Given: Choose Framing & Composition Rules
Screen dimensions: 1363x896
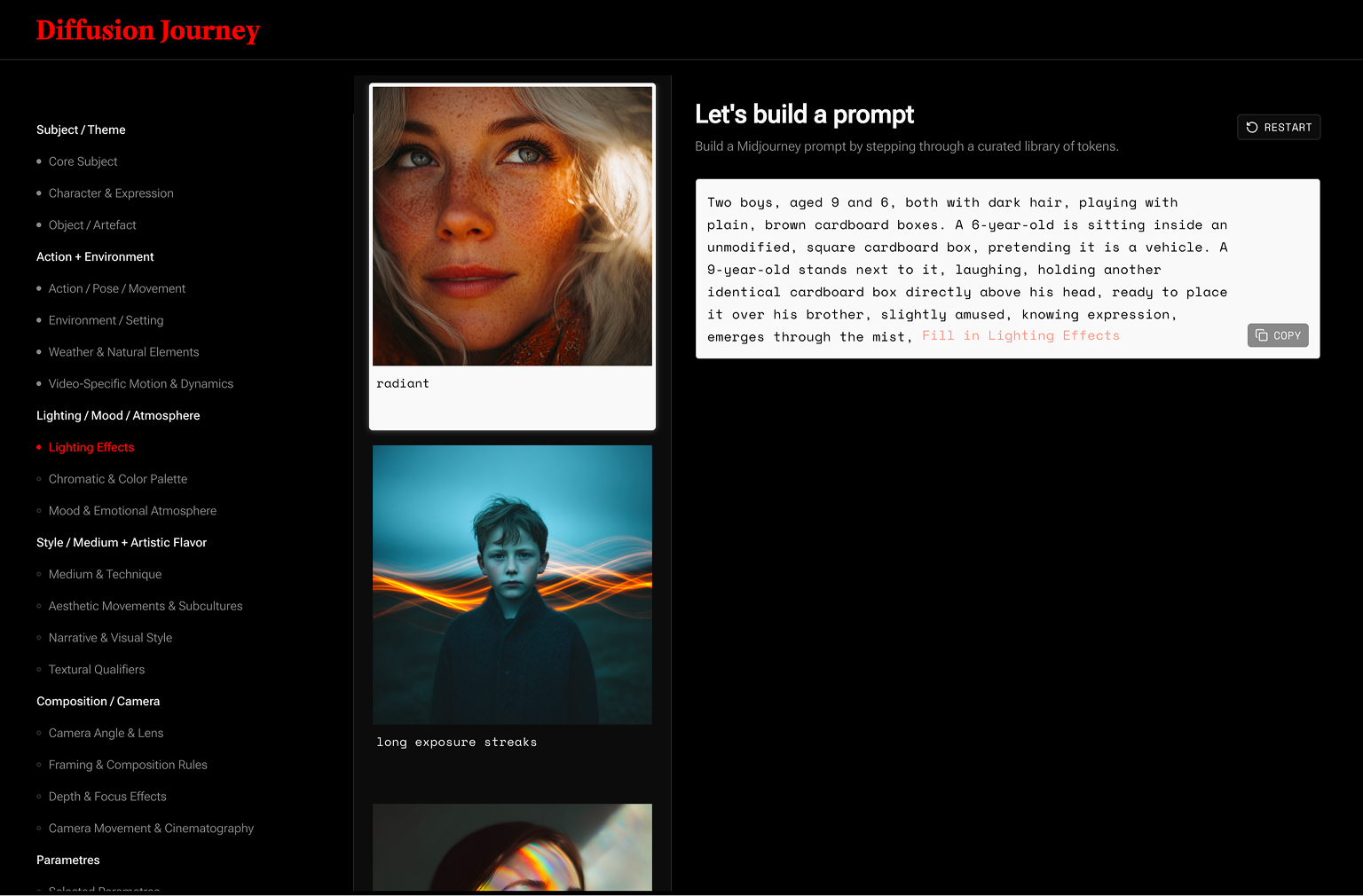Looking at the screenshot, I should click(x=128, y=765).
